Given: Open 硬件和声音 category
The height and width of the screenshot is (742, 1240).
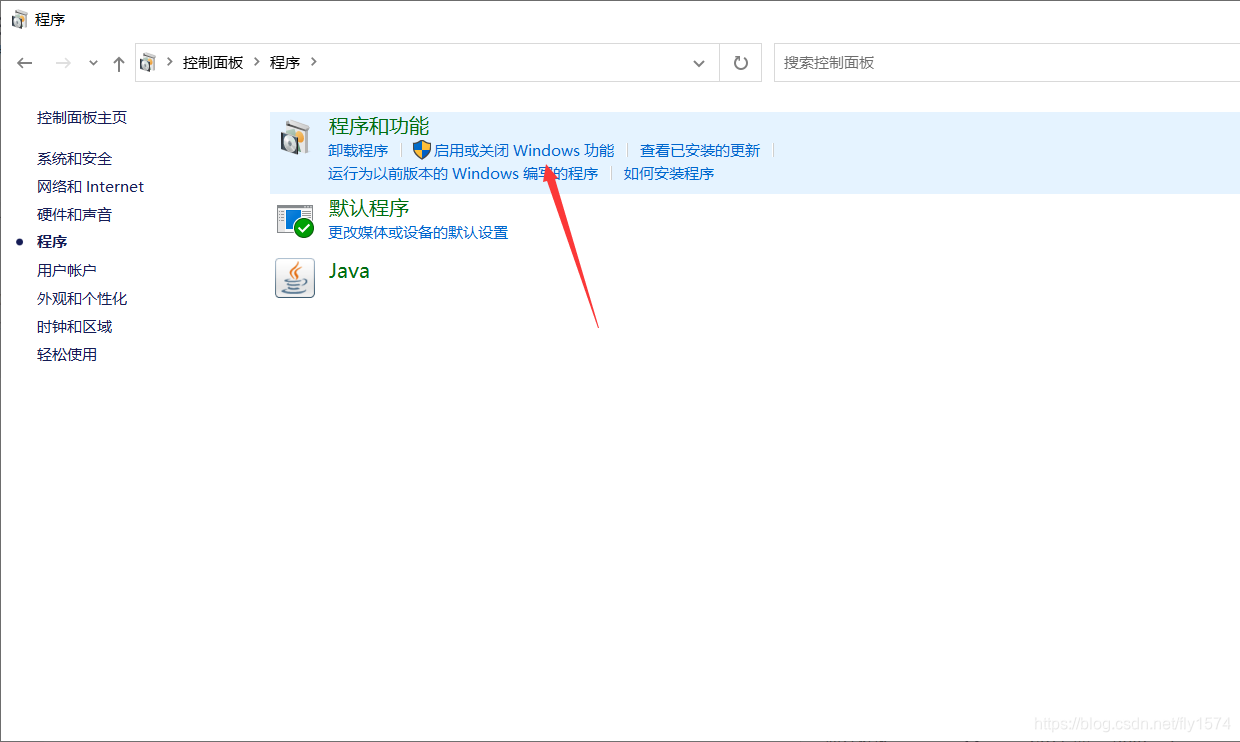Looking at the screenshot, I should point(75,214).
